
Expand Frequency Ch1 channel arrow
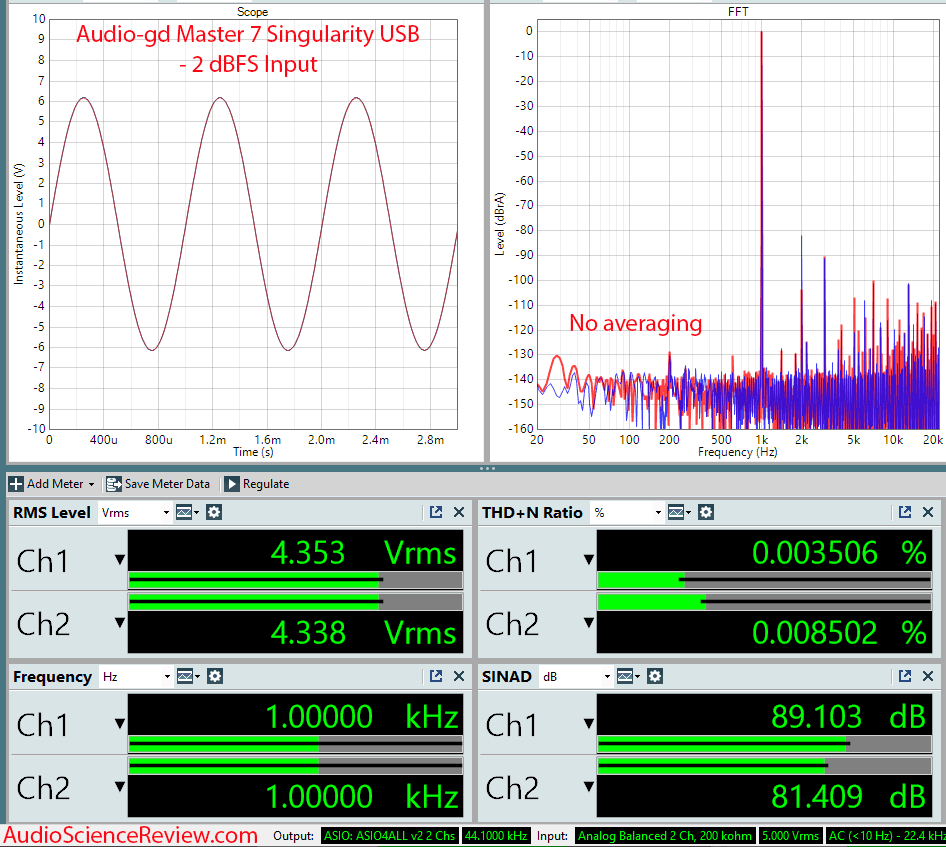(120, 724)
